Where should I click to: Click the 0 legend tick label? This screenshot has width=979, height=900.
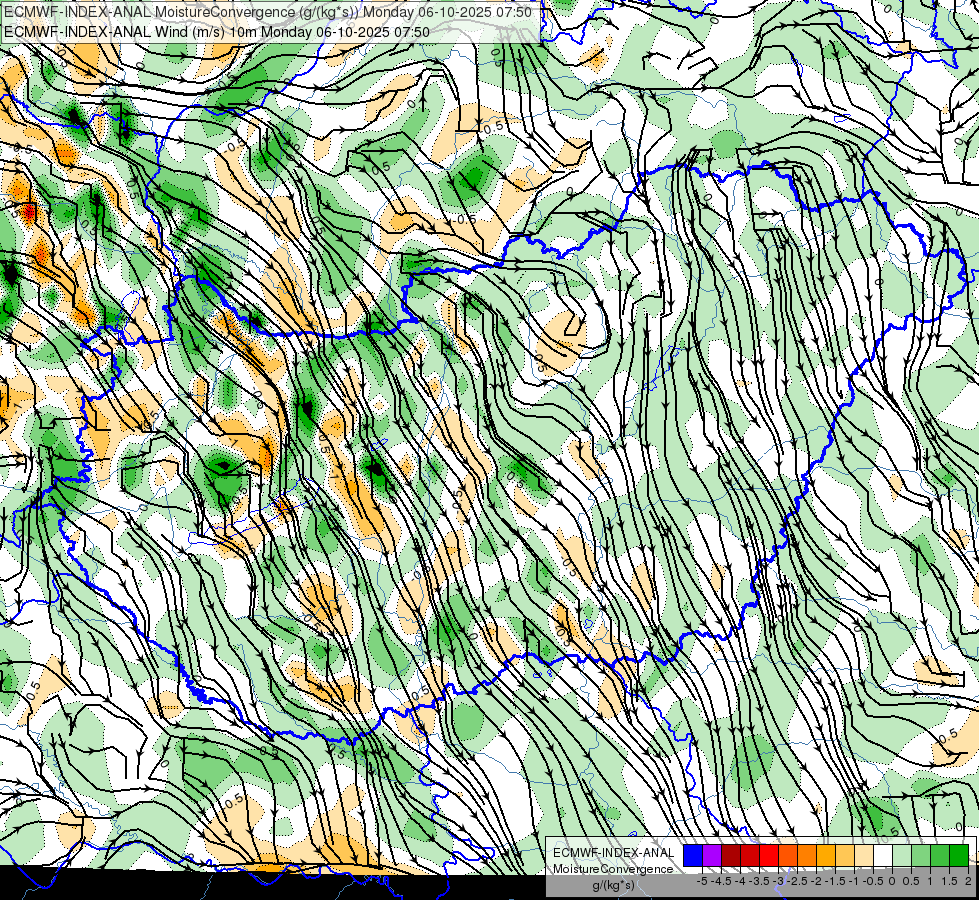(893, 881)
